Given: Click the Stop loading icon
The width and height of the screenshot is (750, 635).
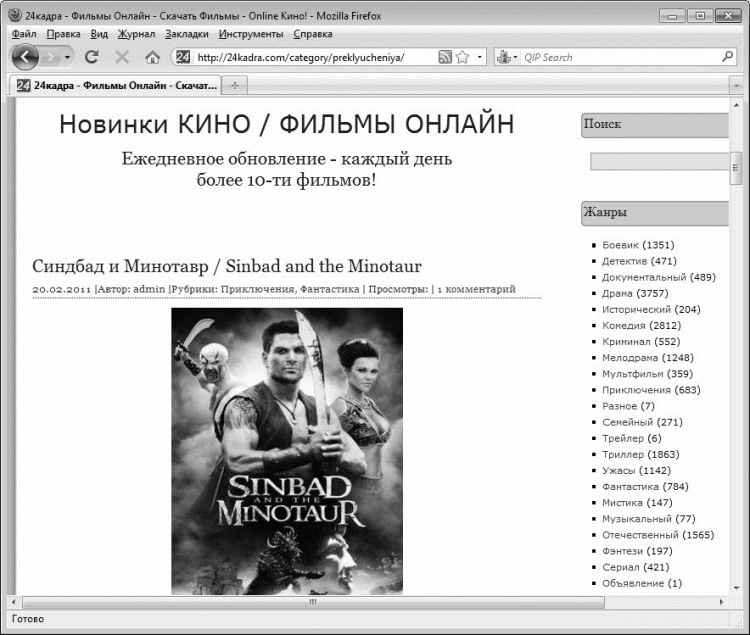Looking at the screenshot, I should pos(122,57).
